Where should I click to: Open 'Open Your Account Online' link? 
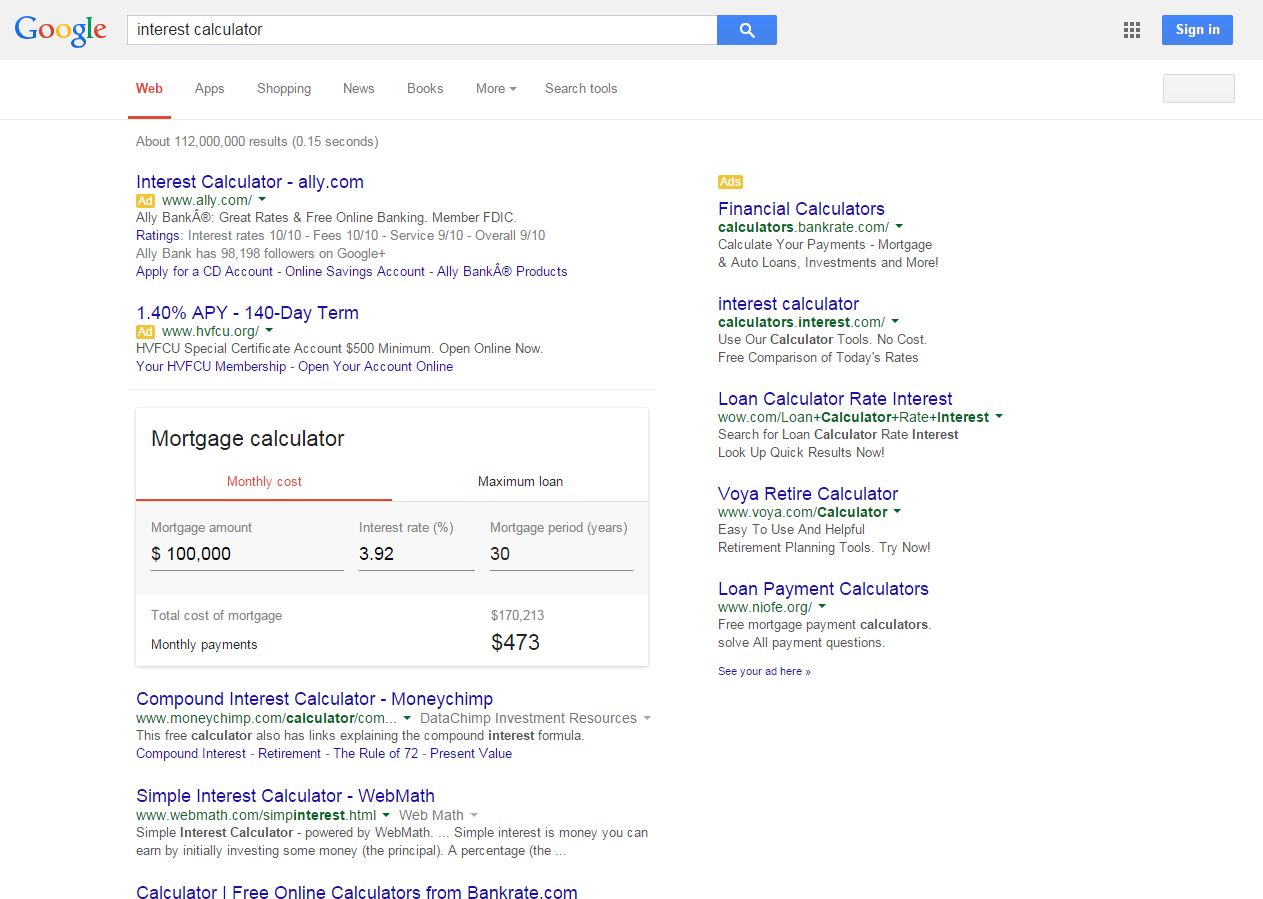pos(375,367)
